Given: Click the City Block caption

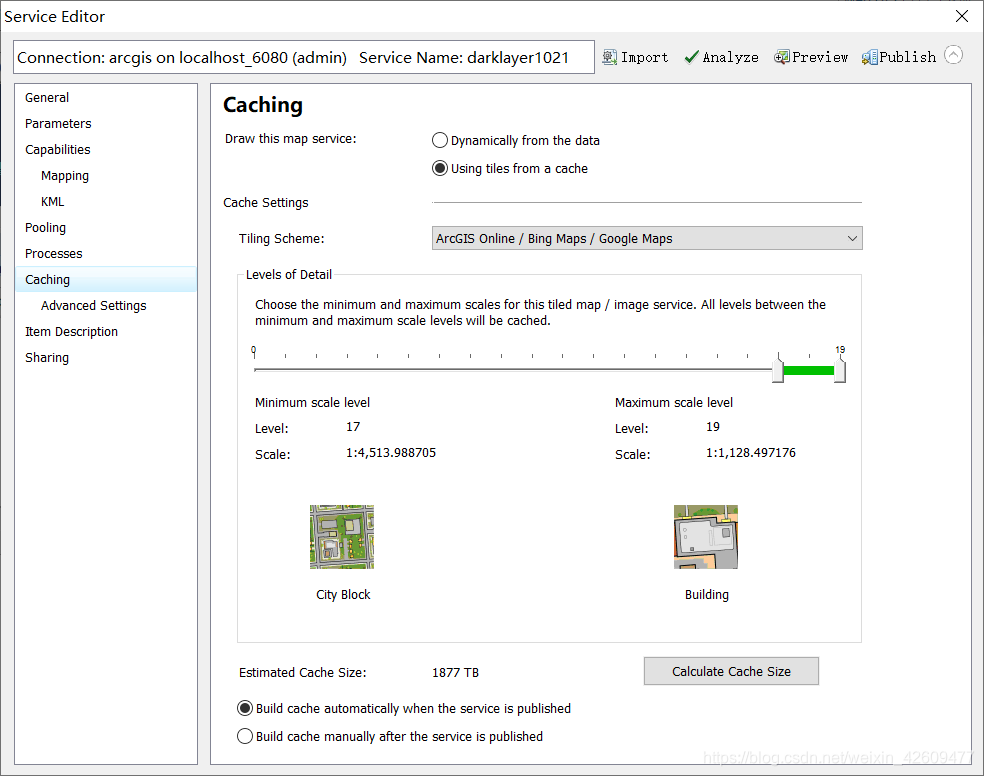Looking at the screenshot, I should pos(343,595).
